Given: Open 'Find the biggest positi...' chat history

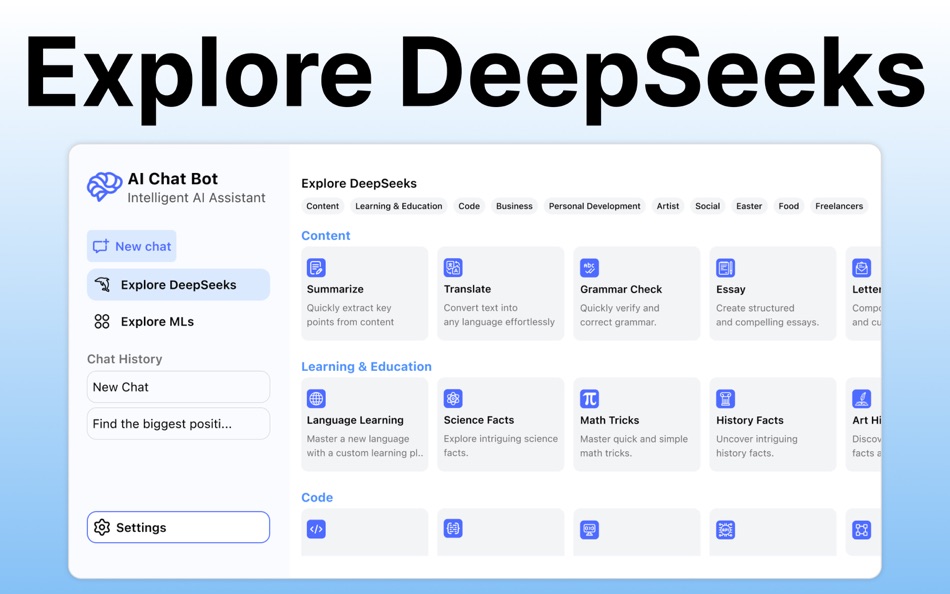Looking at the screenshot, I should (x=178, y=424).
